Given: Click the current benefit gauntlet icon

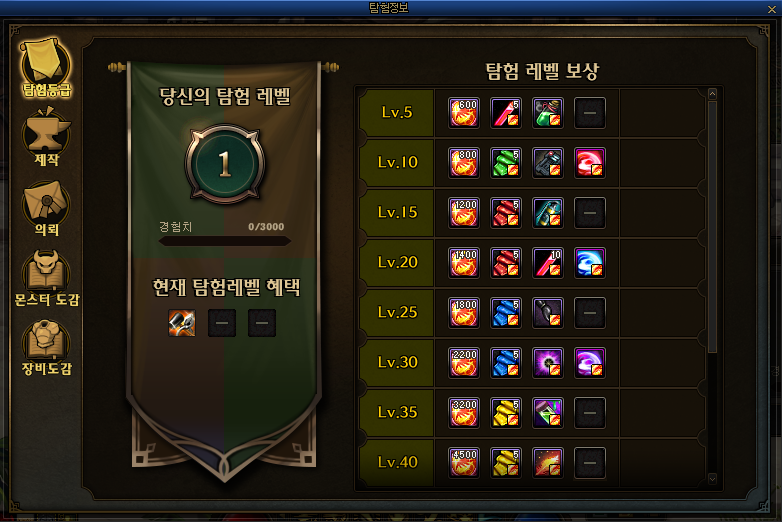Looking at the screenshot, I should coord(182,323).
